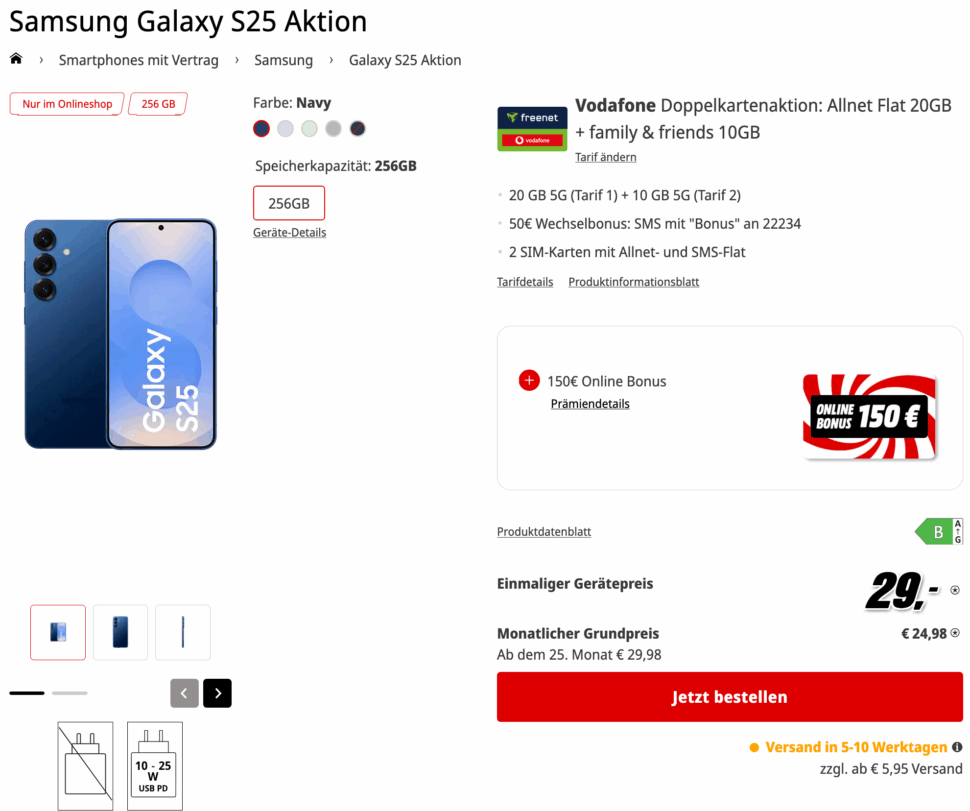970x811 pixels.
Task: Click the home breadcrumb icon
Action: [x=16, y=59]
